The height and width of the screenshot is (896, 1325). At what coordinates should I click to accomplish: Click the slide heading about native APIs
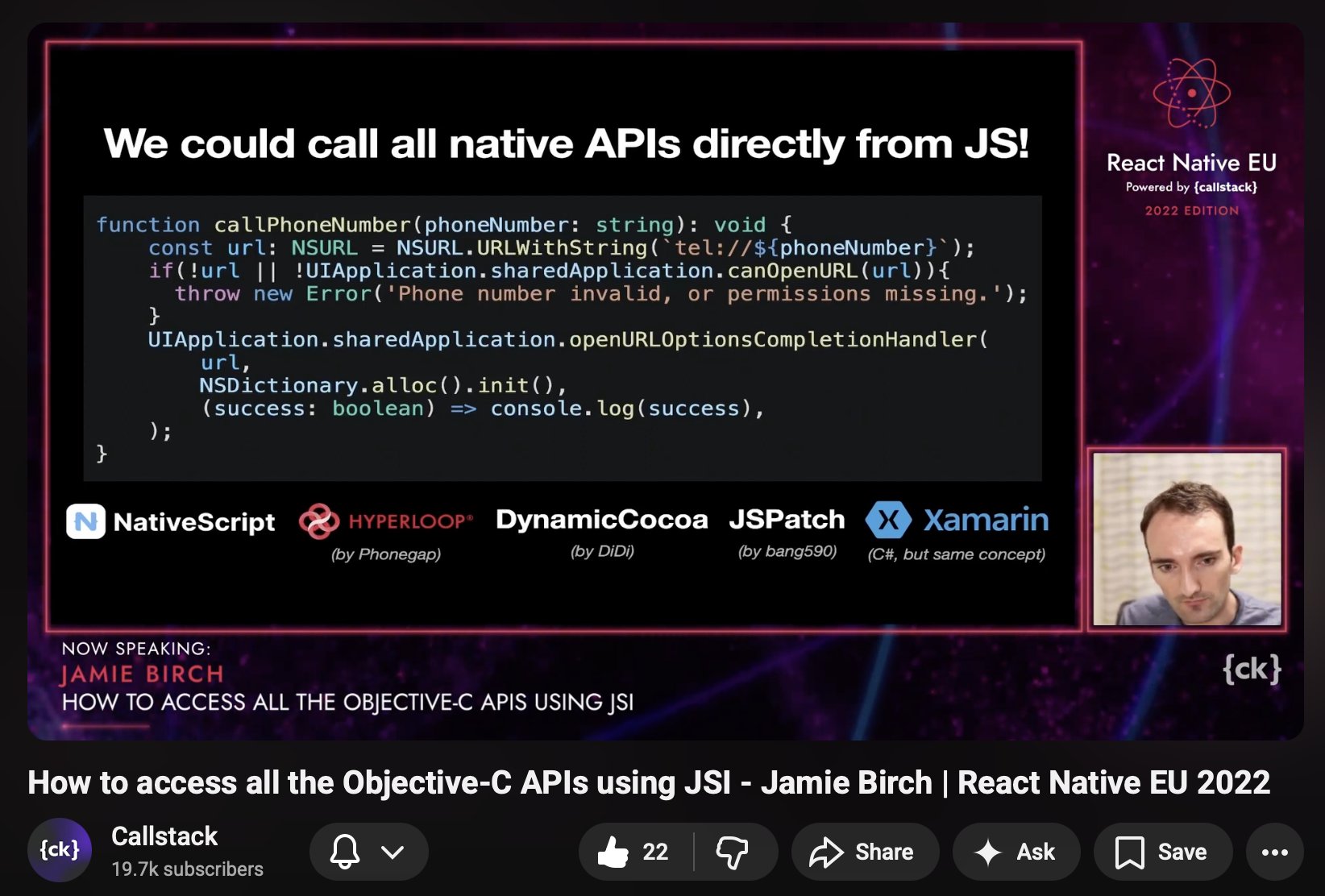[567, 143]
